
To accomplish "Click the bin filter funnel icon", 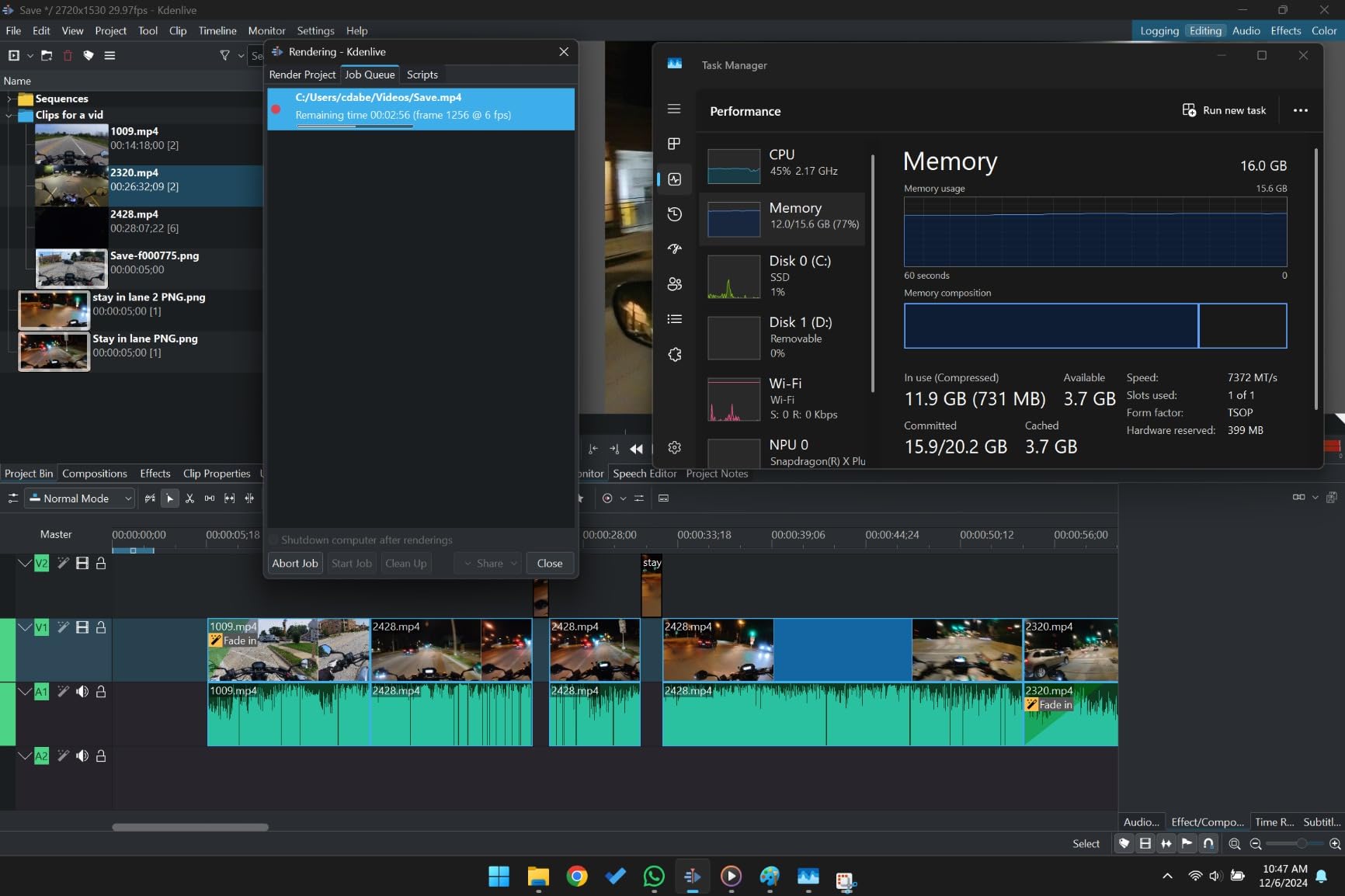I will (x=224, y=56).
